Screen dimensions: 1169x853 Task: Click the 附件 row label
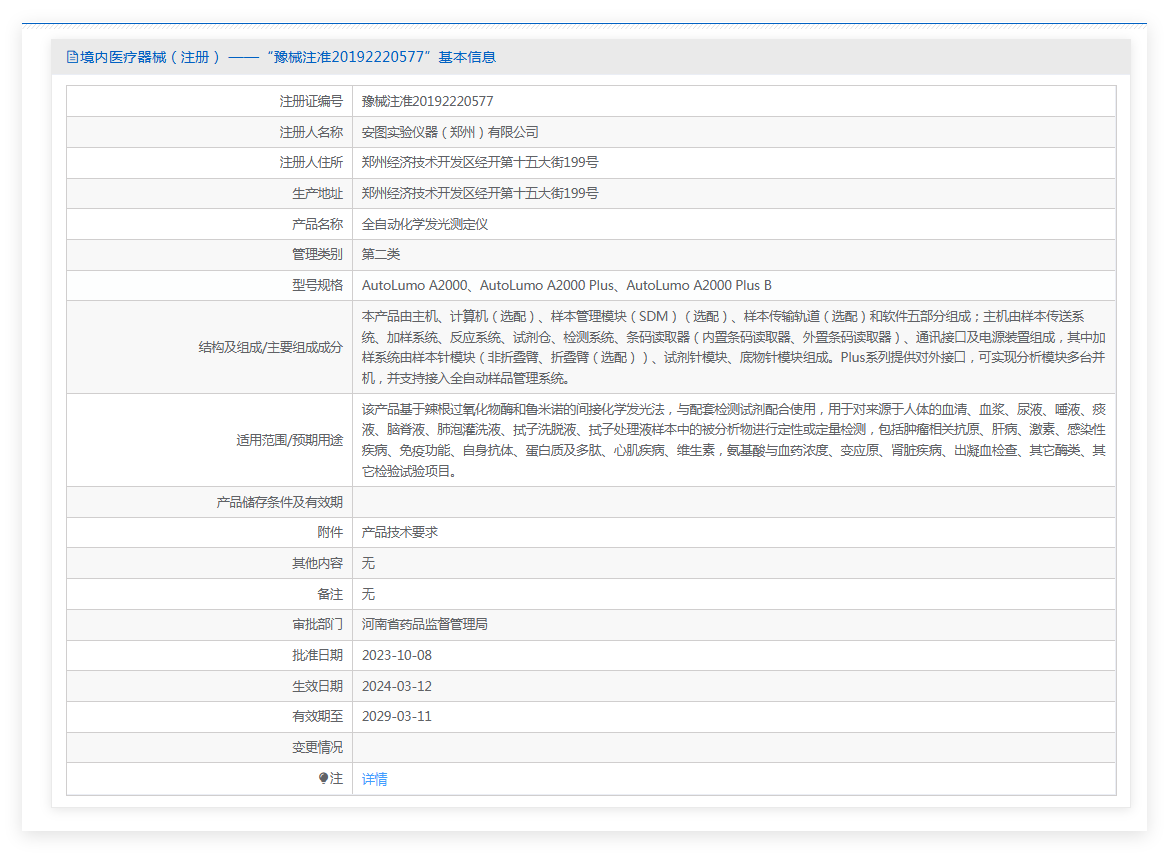pos(330,532)
